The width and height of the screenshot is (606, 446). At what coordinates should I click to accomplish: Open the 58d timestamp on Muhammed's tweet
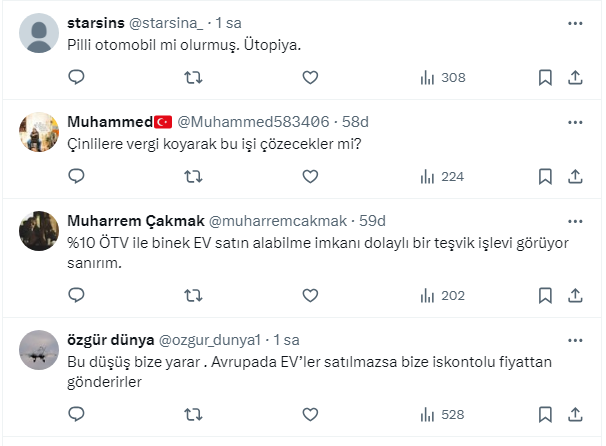click(355, 121)
